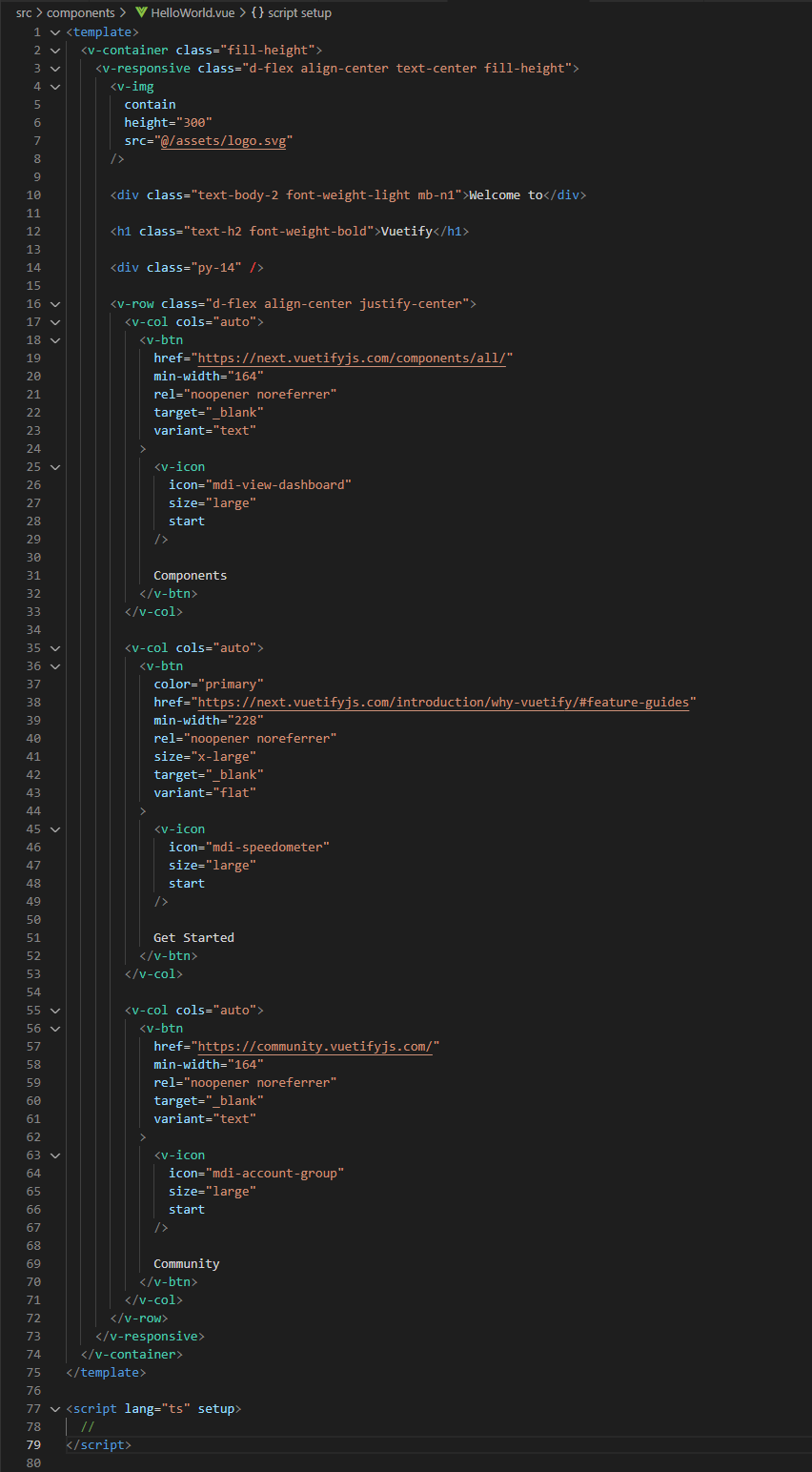812x1472 pixels.
Task: Fold the v-responsive block on line 3
Action: pyautogui.click(x=55, y=69)
